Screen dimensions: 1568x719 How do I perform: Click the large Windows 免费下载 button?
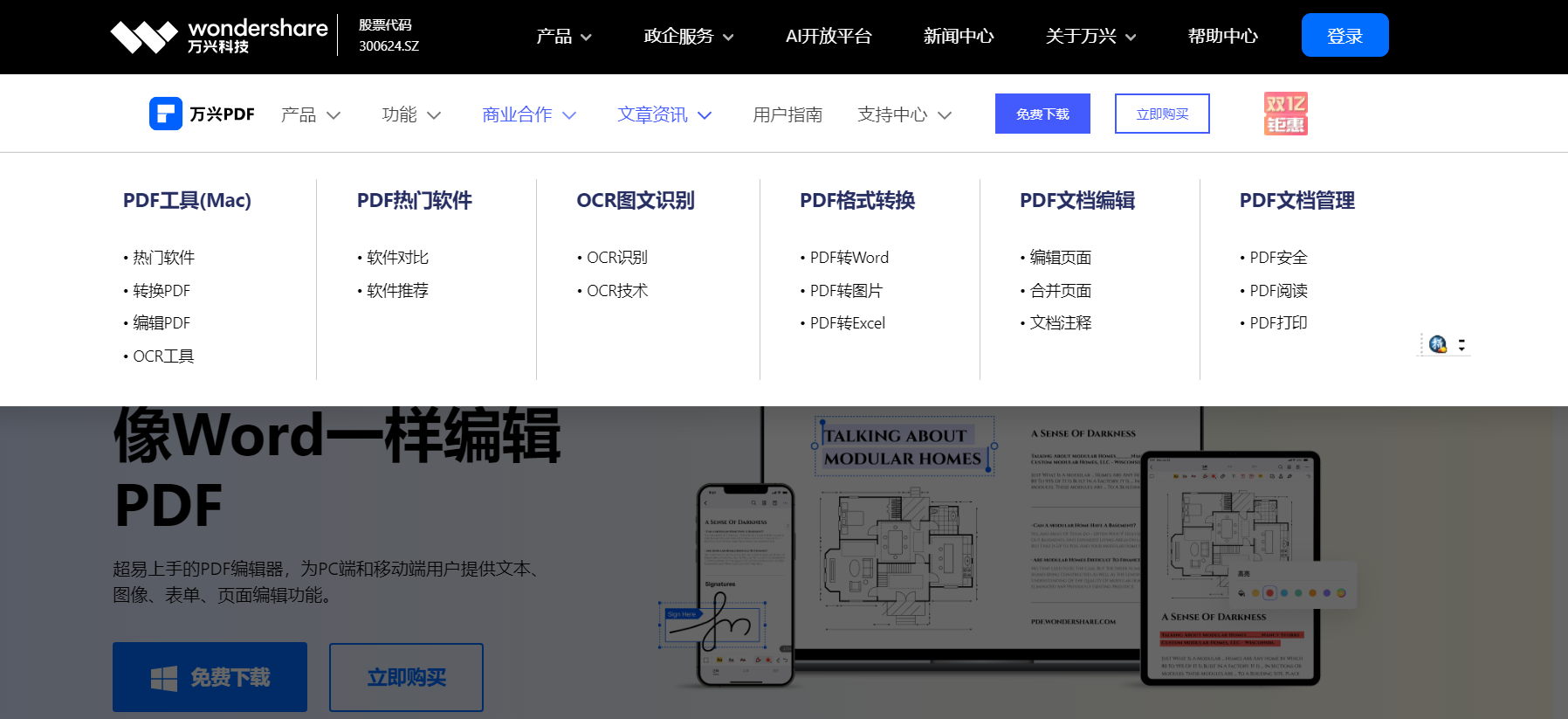tap(210, 677)
